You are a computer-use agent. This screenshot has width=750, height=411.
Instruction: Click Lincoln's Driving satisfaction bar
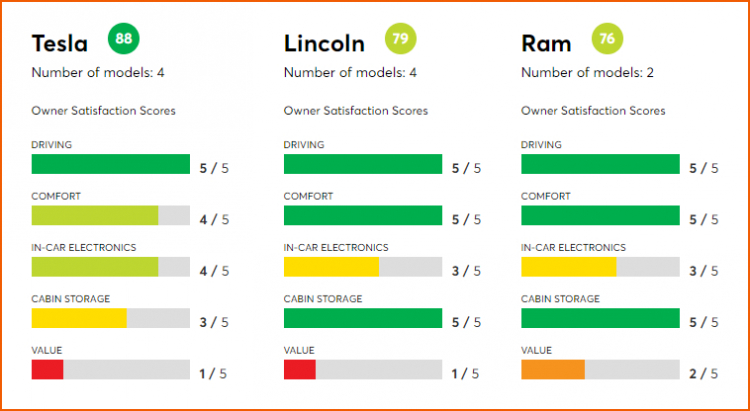click(362, 164)
